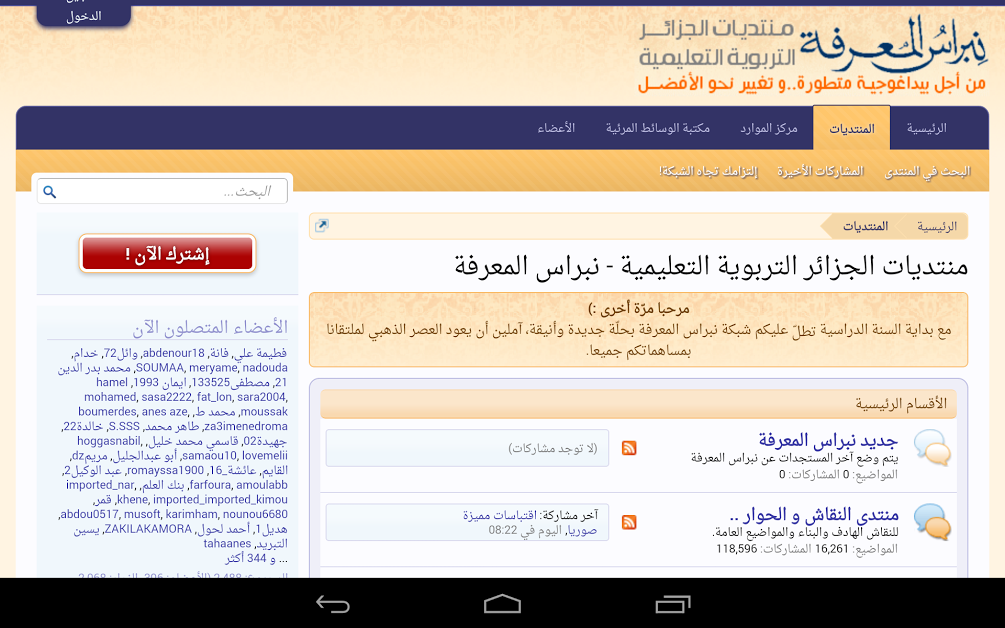This screenshot has width=1005, height=628.
Task: Open the online member sara2004 profile
Action: [x=262, y=397]
